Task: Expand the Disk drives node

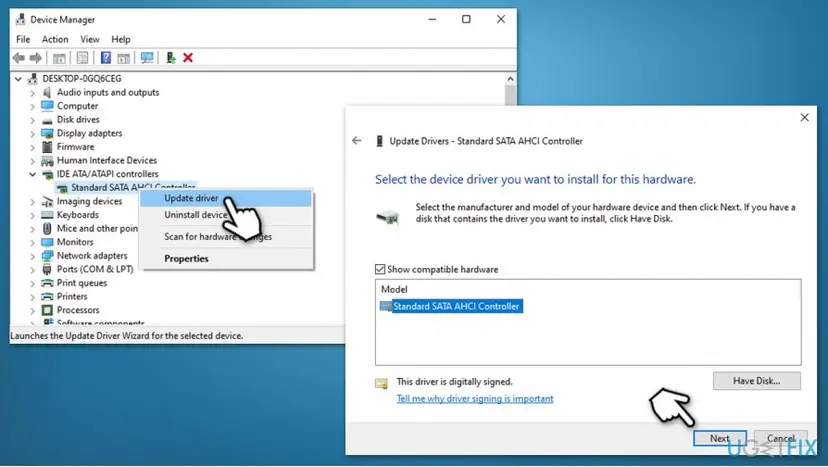Action: (32, 120)
